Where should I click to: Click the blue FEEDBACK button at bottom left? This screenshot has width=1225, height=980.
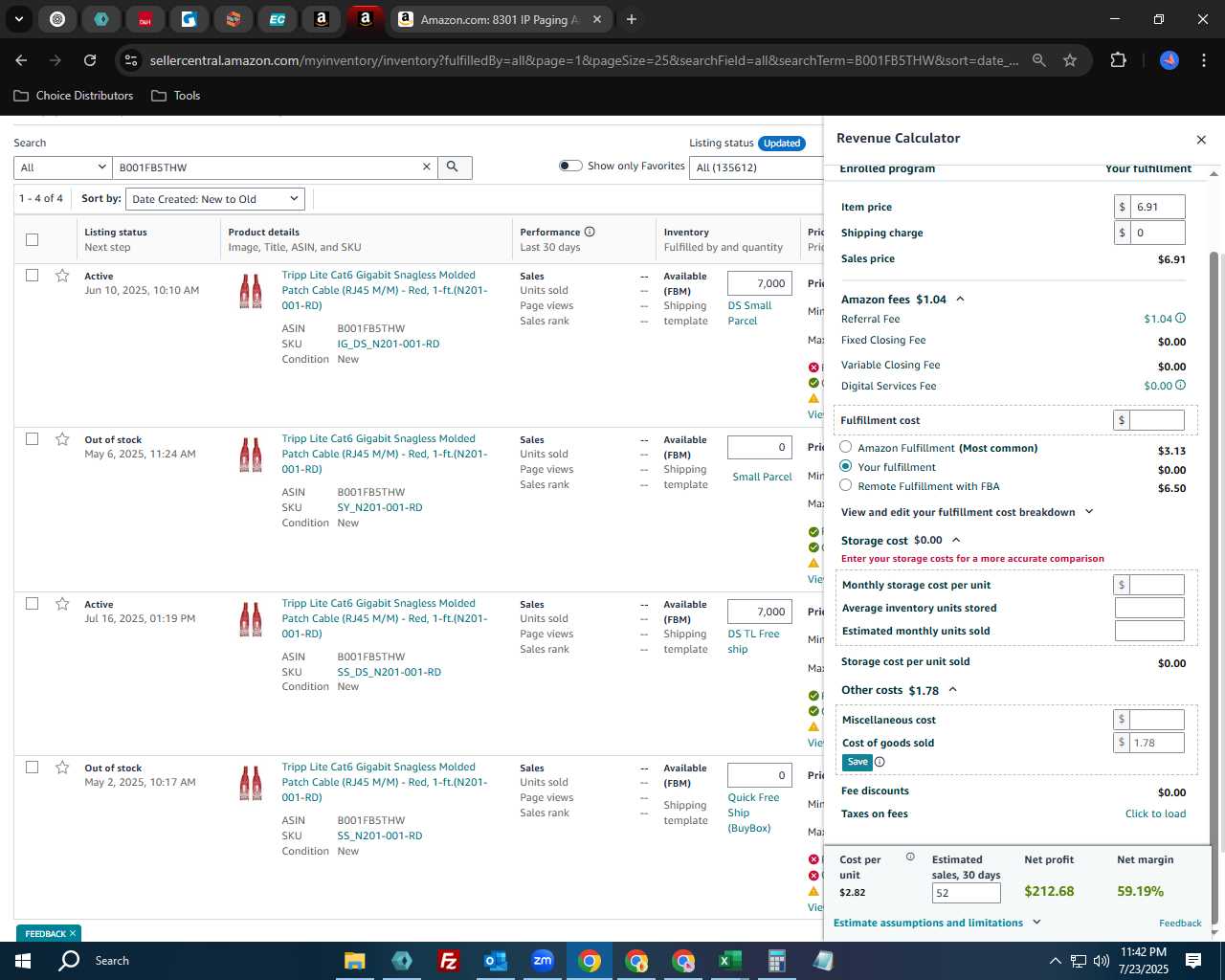click(49, 933)
